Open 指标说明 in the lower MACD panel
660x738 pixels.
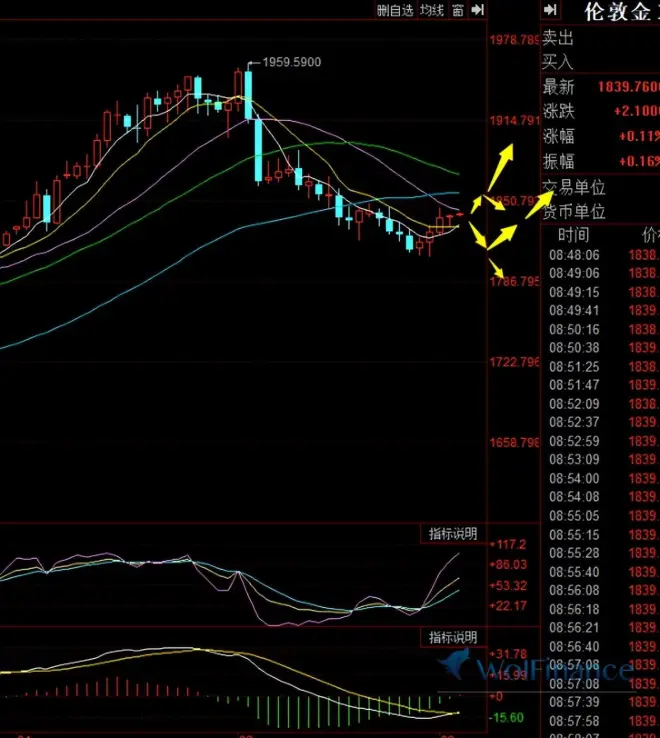[452, 637]
